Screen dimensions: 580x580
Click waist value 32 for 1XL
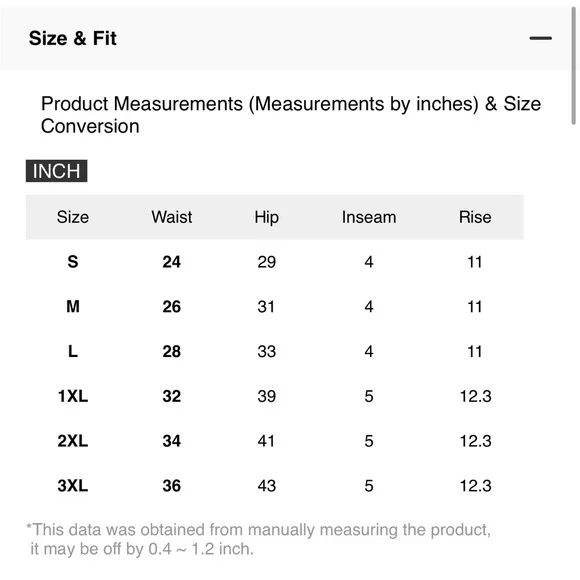pyautogui.click(x=172, y=396)
